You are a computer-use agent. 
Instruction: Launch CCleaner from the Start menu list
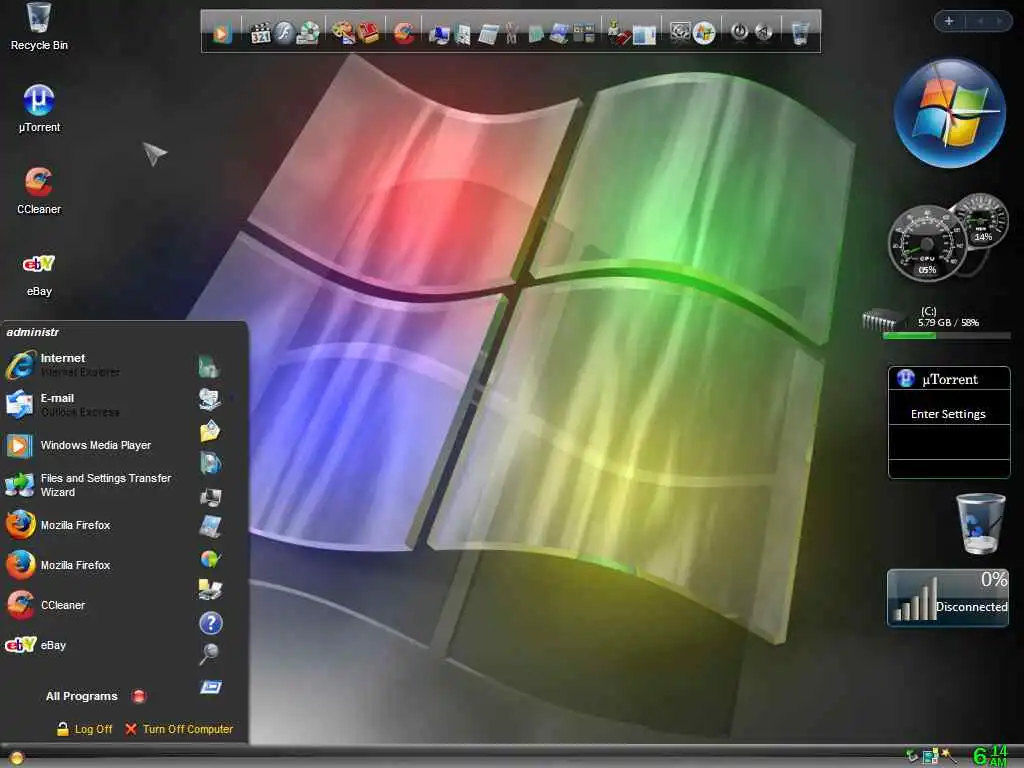46,605
